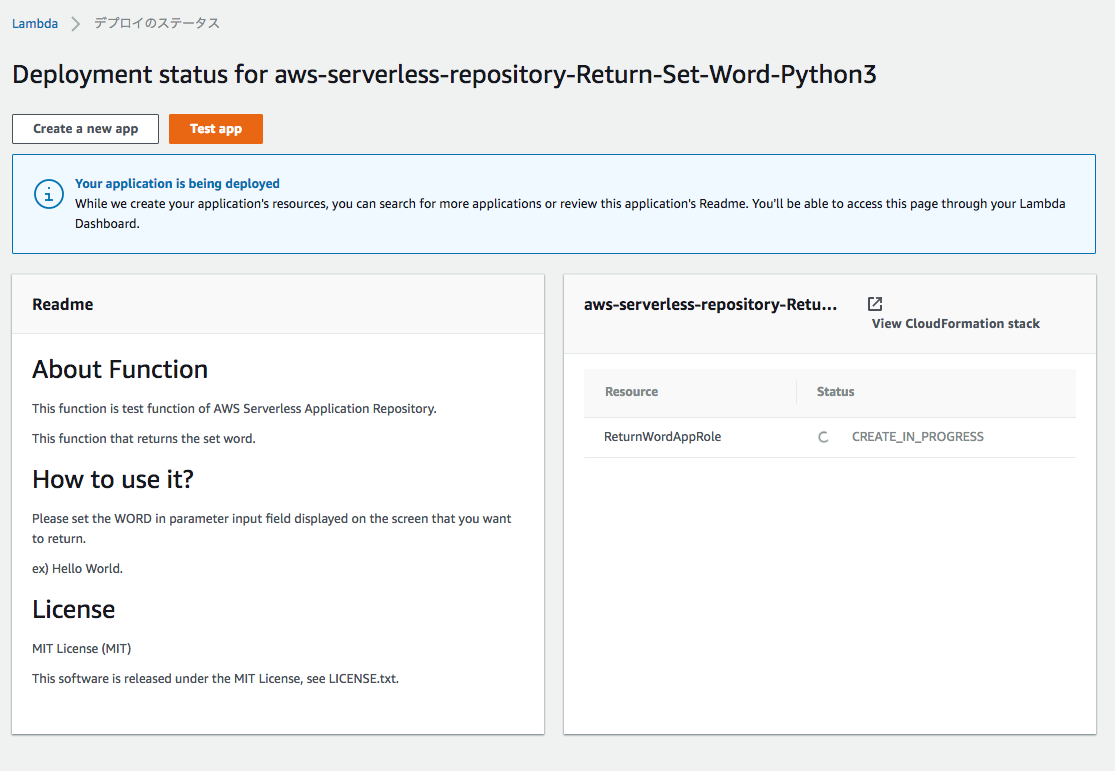Open the Lambda console via breadcrumb link

click(x=35, y=22)
